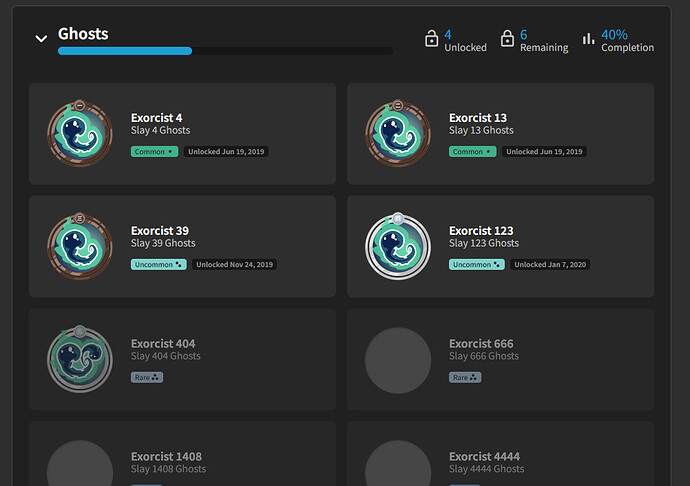Click the 'Slay 1408 Ghosts' description

pos(169,469)
